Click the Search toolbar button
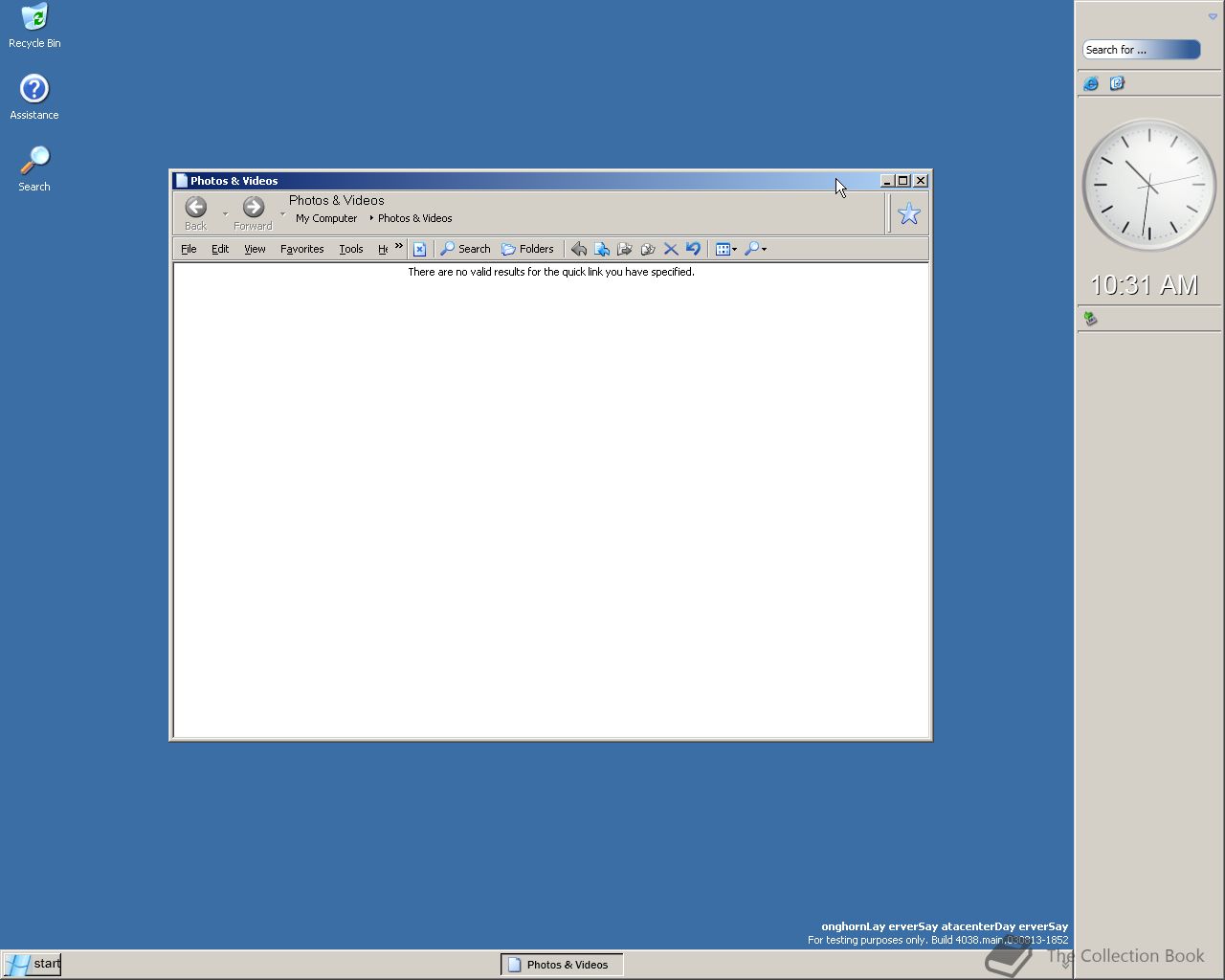Screen dimensions: 1225x980 coord(465,249)
